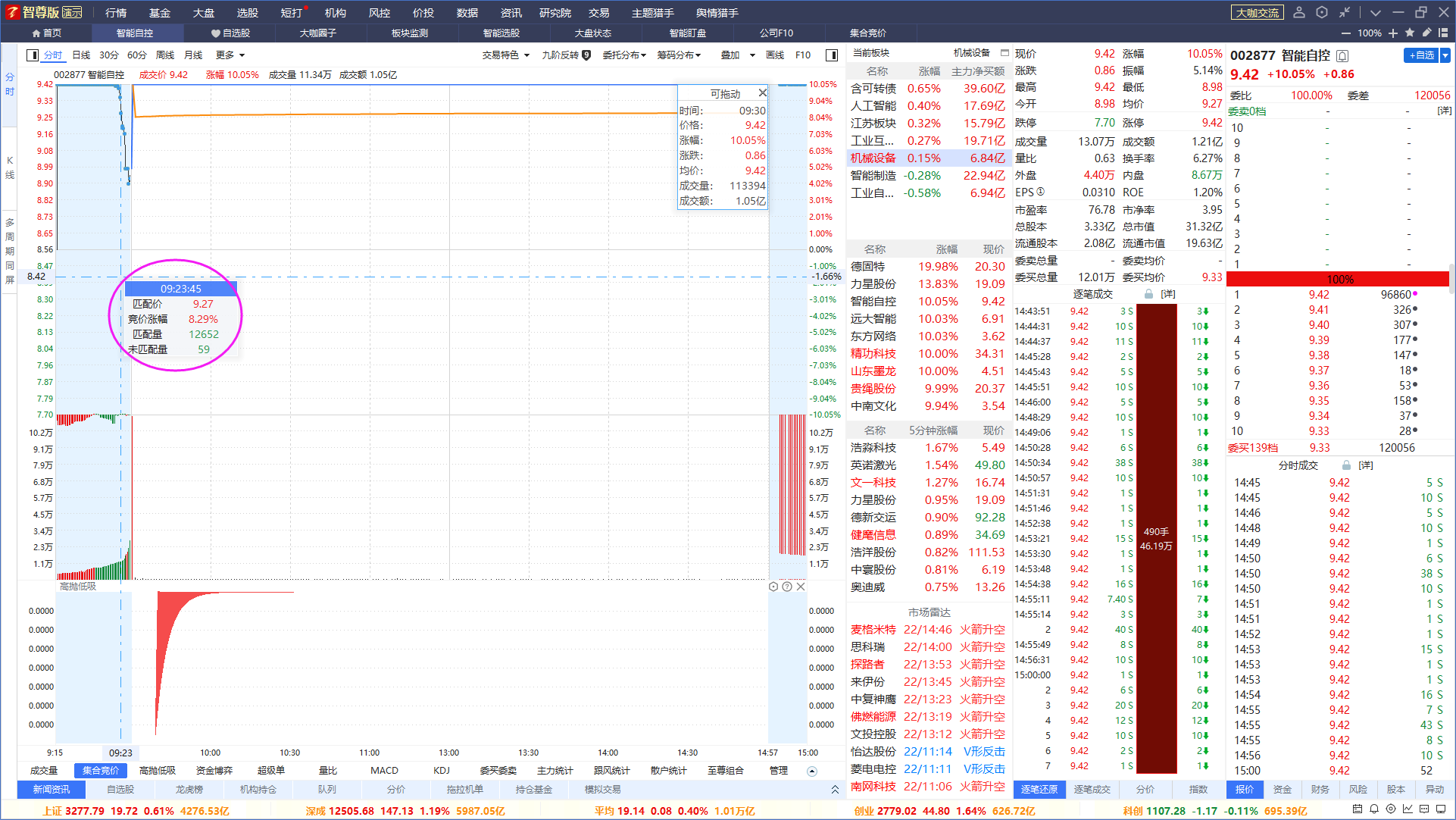Click the lock icon beside 分时成交
The width and height of the screenshot is (1456, 820).
[1346, 465]
